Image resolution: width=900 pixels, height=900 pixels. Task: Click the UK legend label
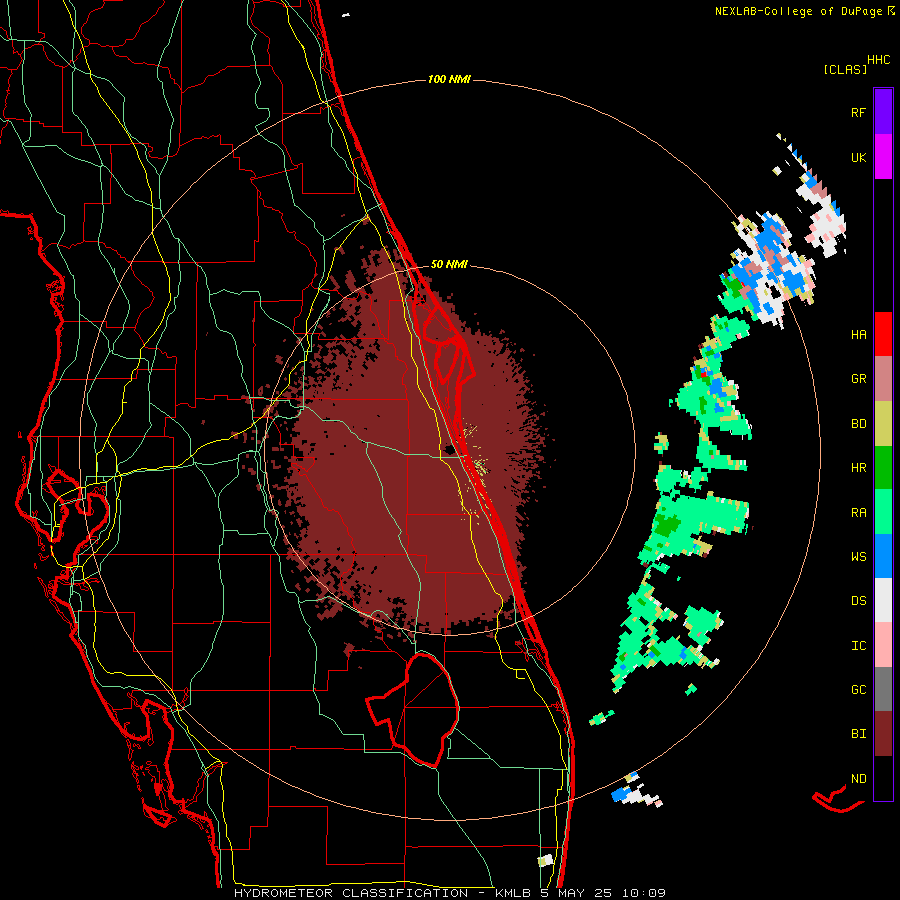[x=858, y=157]
